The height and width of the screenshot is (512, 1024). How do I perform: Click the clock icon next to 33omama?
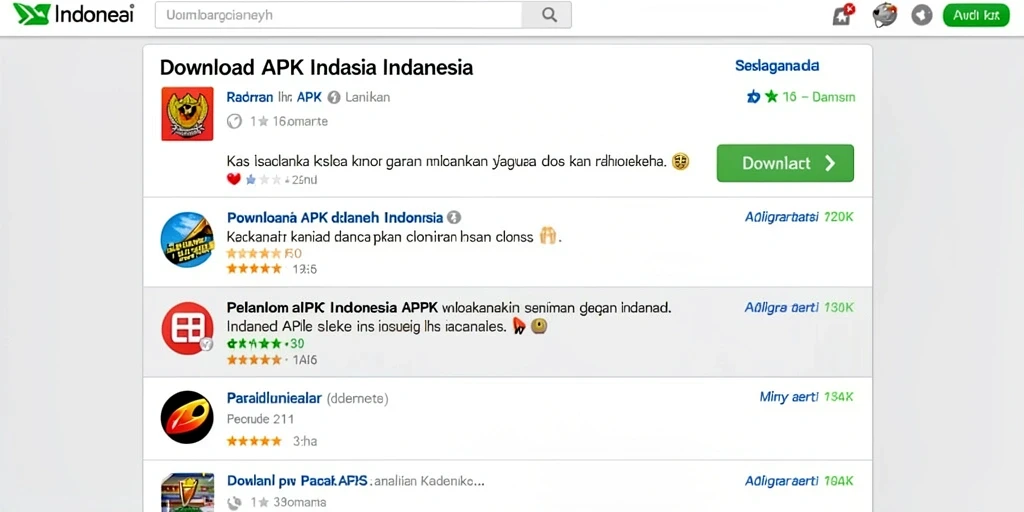tap(234, 503)
